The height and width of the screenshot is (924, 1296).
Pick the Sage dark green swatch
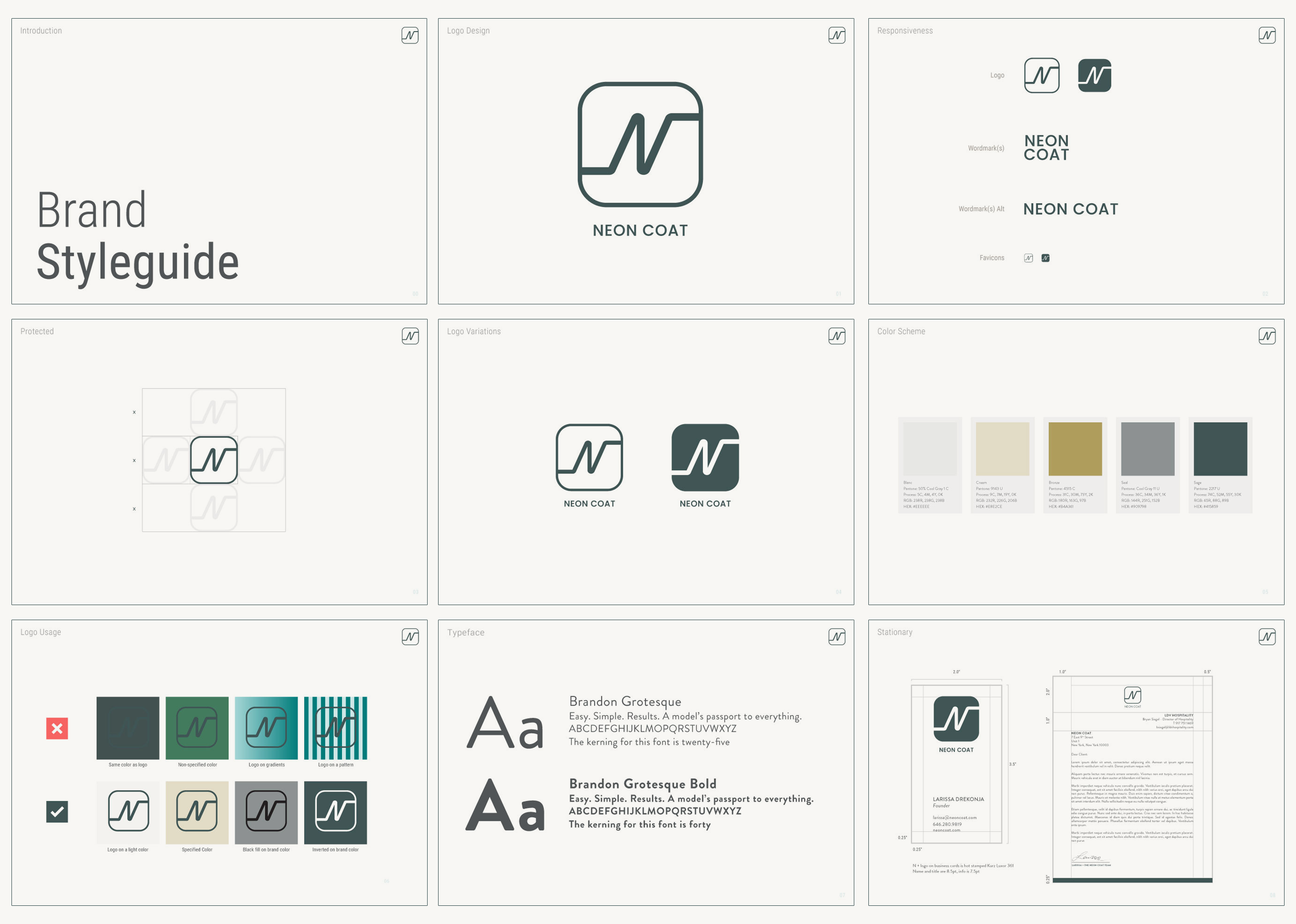point(1220,449)
